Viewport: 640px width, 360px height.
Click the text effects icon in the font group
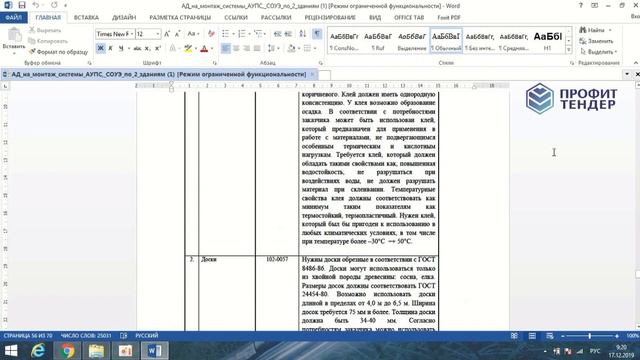(x=173, y=49)
